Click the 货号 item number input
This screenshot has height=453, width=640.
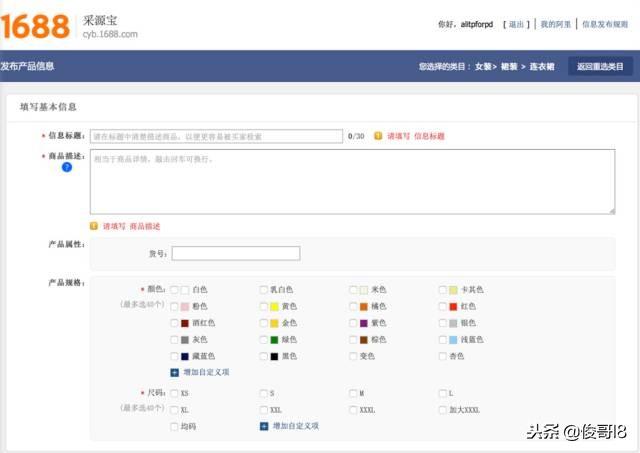236,253
